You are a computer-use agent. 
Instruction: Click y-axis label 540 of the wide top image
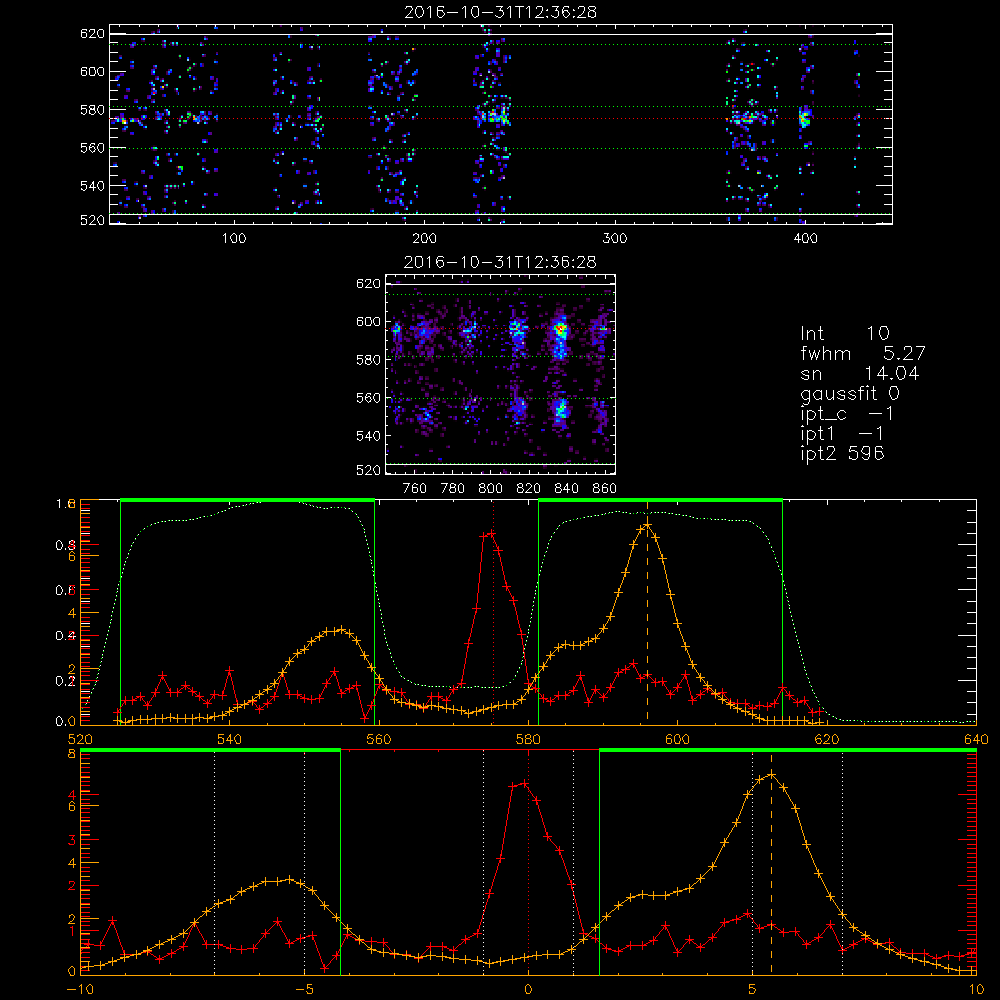[x=92, y=186]
